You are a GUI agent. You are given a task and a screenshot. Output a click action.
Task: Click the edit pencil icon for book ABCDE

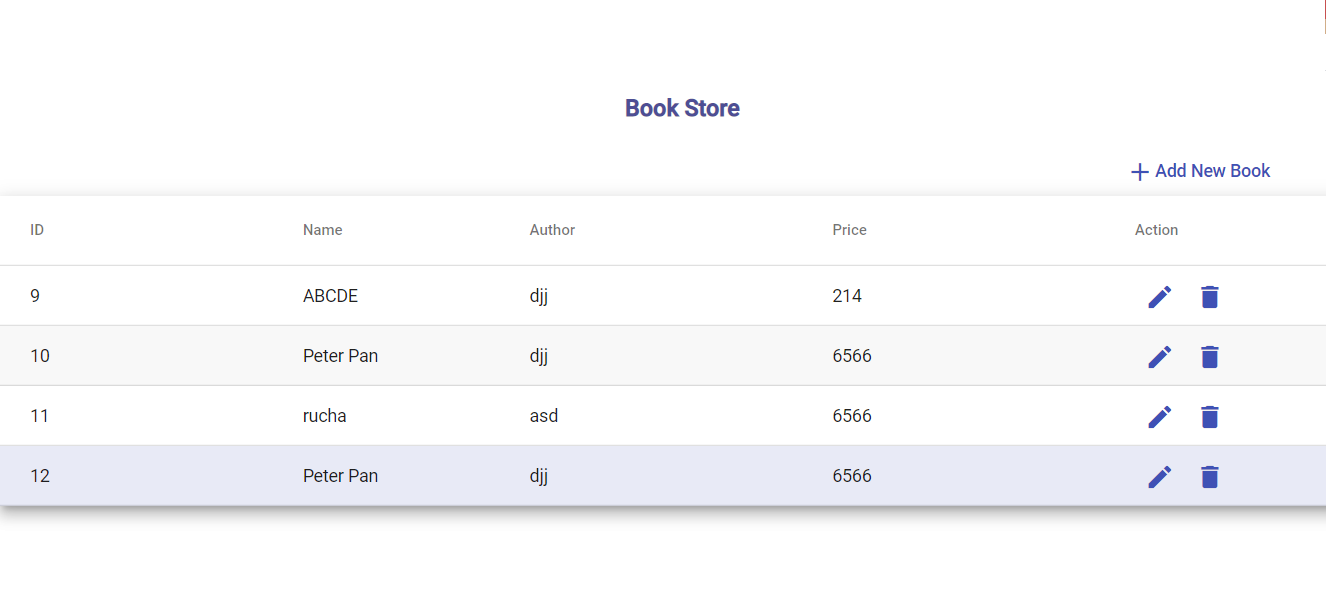pos(1160,296)
